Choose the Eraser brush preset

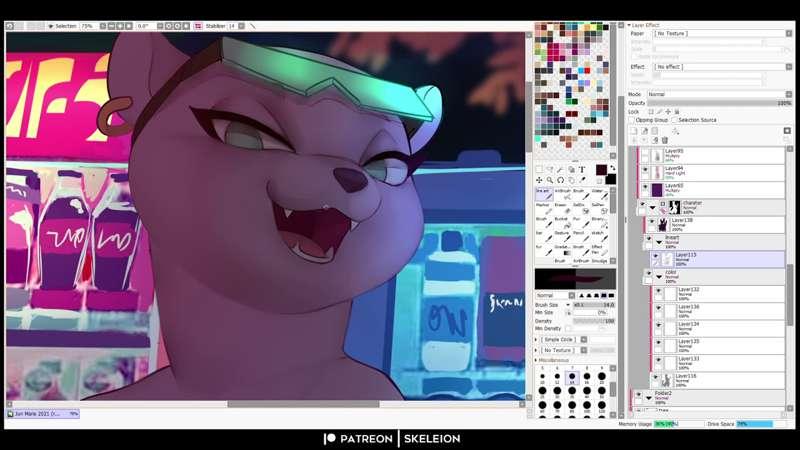coord(562,209)
